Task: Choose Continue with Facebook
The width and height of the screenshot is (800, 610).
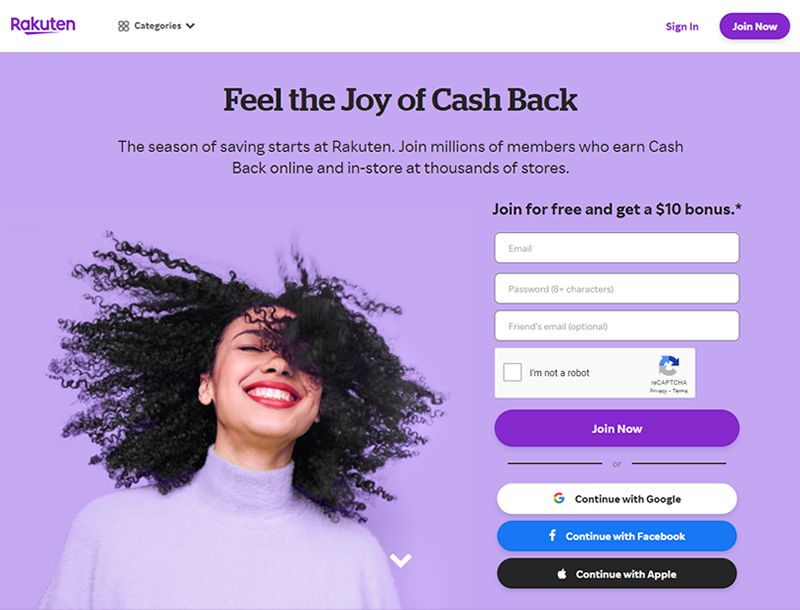Action: [617, 536]
